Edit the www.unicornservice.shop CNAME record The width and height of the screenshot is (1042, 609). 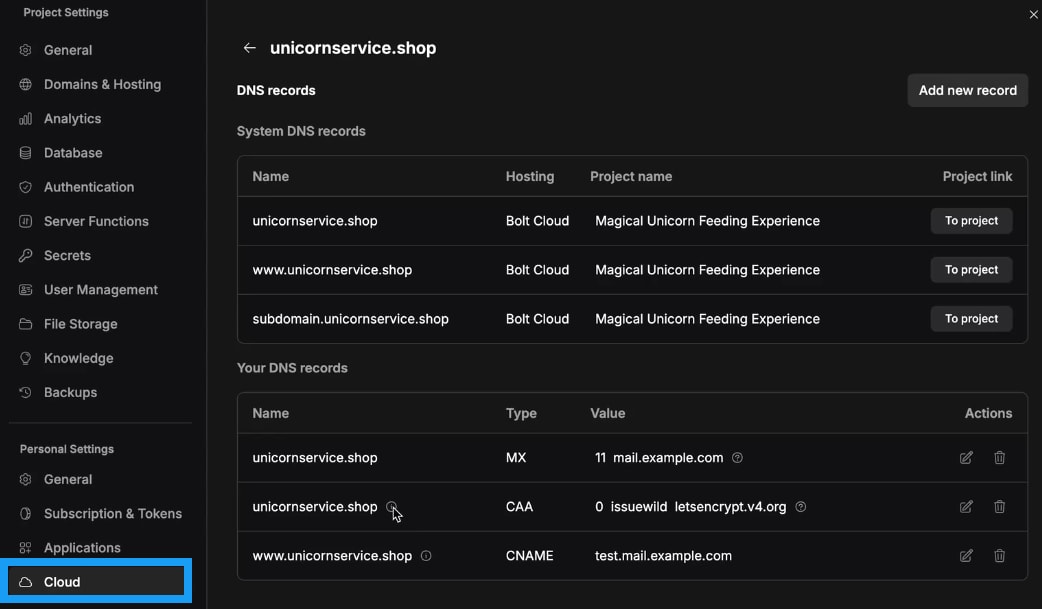pyautogui.click(x=966, y=555)
